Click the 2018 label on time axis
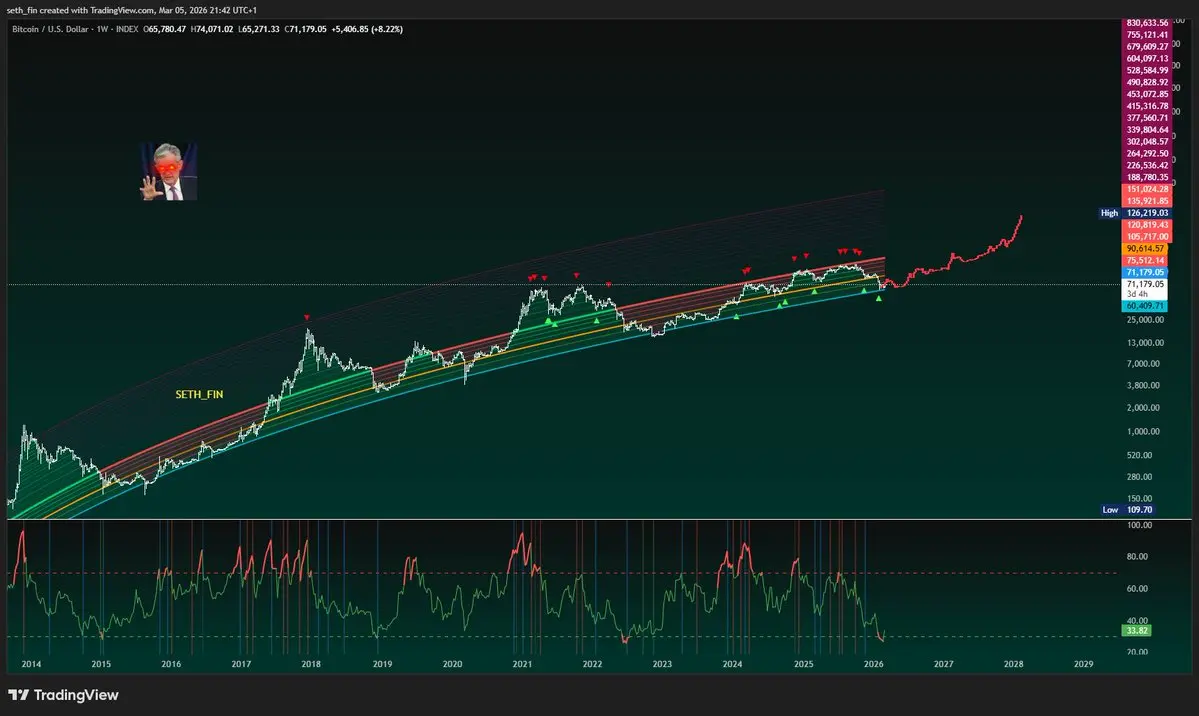This screenshot has width=1199, height=716. pyautogui.click(x=311, y=664)
